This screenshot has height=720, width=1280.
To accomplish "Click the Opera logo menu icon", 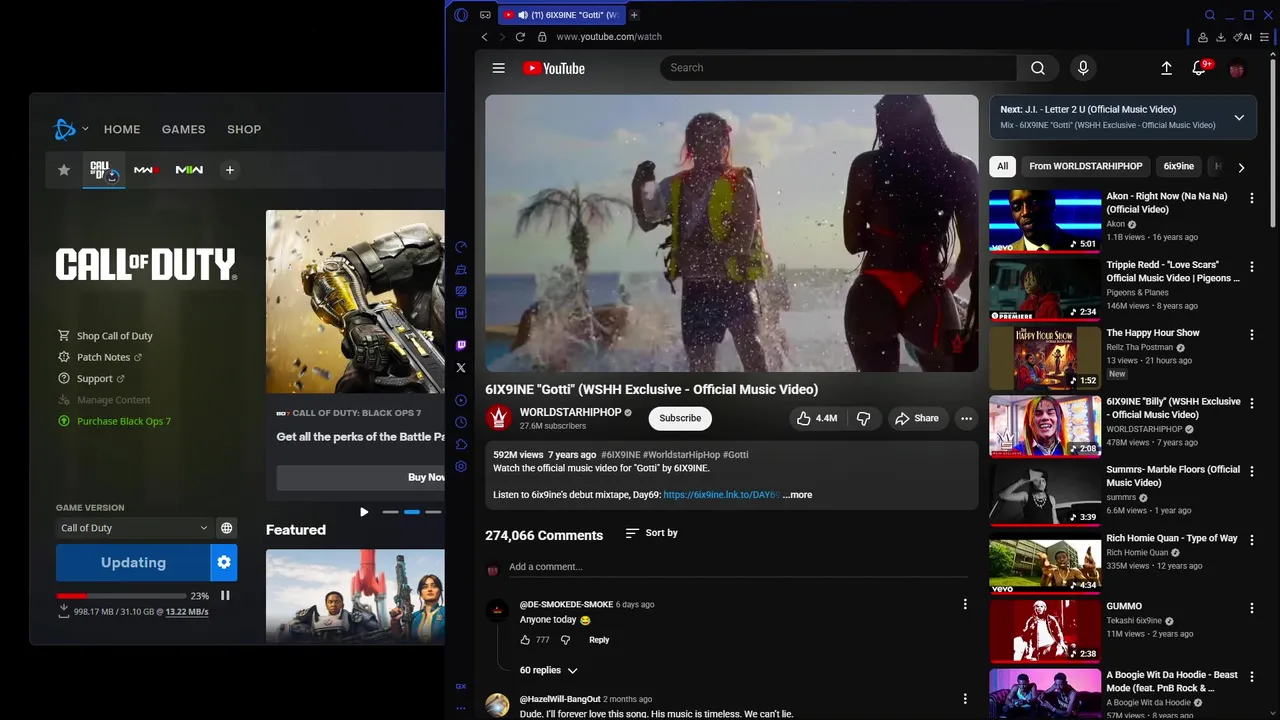I will tap(461, 15).
